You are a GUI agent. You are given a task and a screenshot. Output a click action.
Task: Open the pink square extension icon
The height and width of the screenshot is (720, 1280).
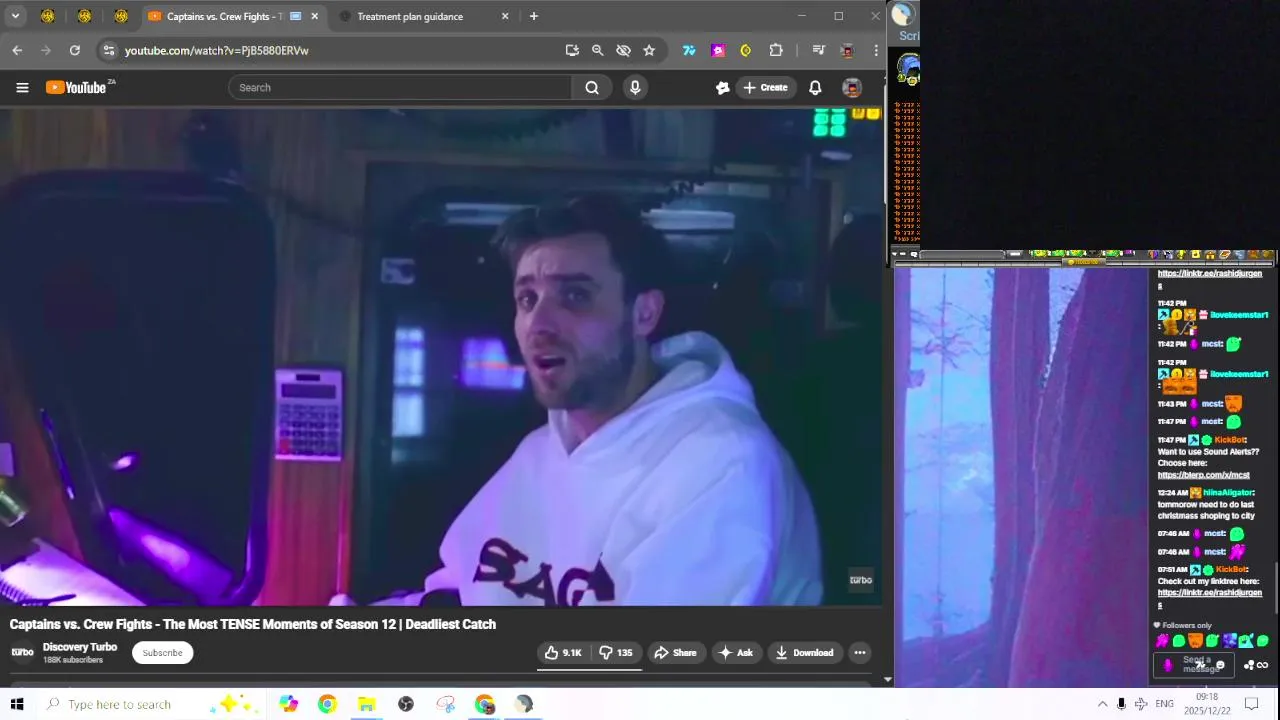[718, 50]
